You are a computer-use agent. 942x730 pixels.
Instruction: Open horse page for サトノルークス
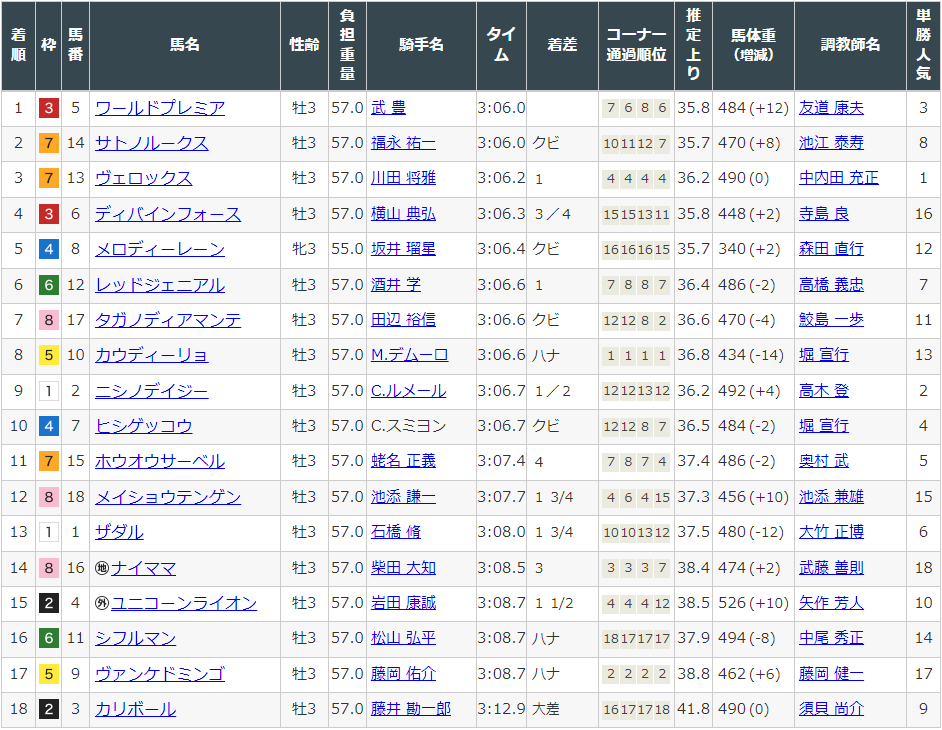coord(151,143)
